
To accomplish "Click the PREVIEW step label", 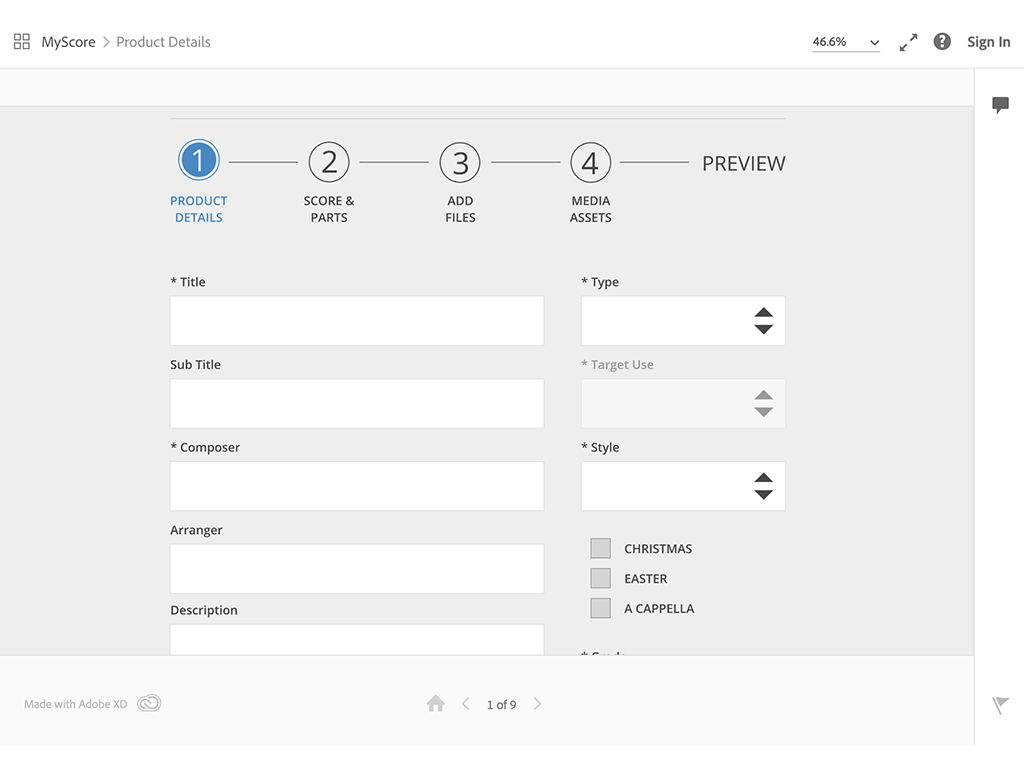I will tap(743, 163).
